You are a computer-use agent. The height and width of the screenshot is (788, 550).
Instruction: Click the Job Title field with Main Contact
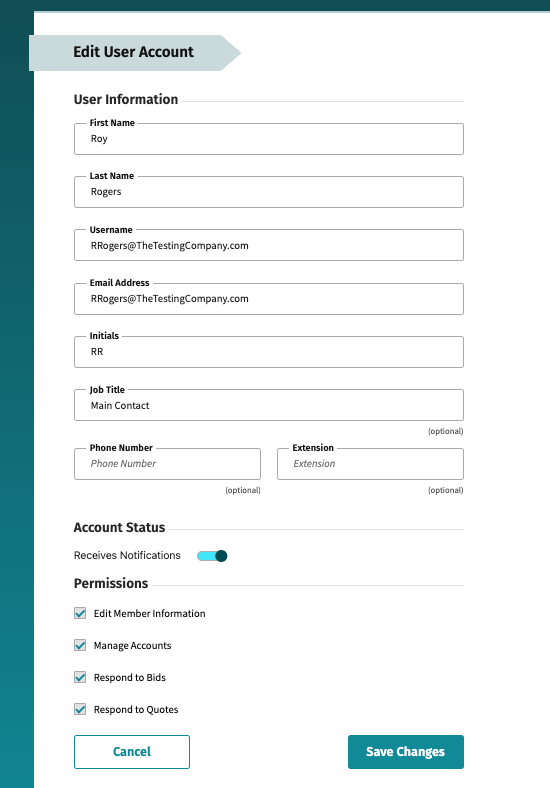[x=268, y=405]
